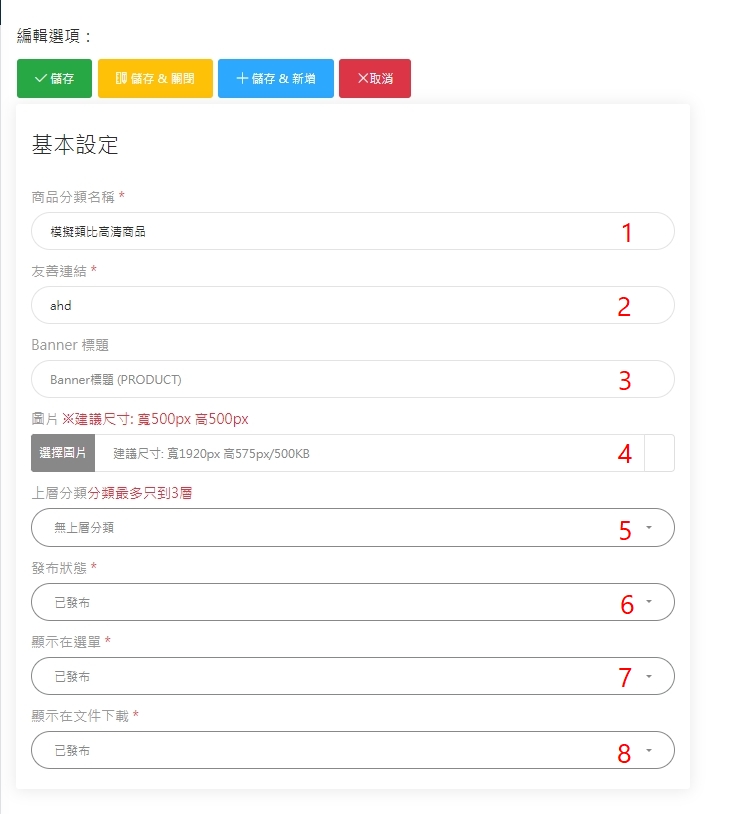Click the door icon on 儲存 & 關閉
This screenshot has height=814, width=746.
point(121,78)
